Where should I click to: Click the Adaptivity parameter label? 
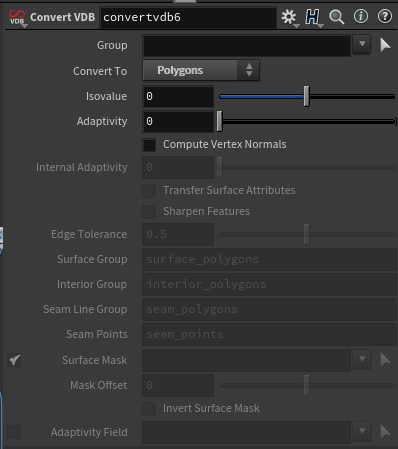coord(102,121)
